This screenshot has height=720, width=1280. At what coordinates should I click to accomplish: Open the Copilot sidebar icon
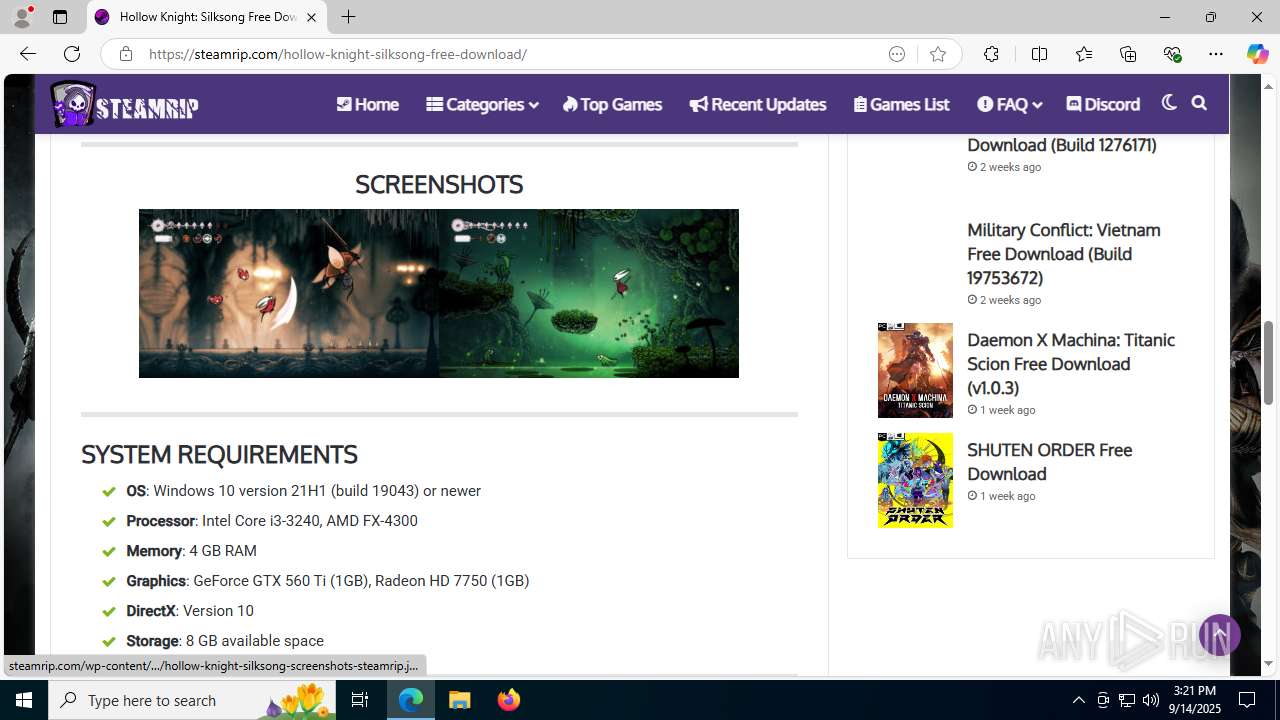click(x=1258, y=54)
